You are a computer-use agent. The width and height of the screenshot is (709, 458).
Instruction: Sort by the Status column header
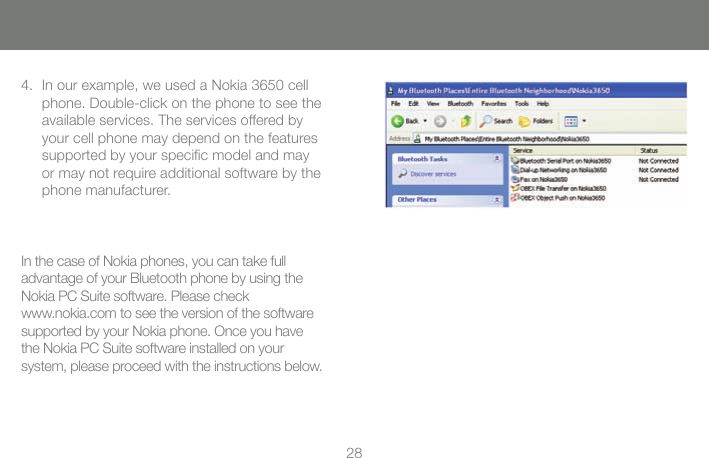(x=662, y=150)
